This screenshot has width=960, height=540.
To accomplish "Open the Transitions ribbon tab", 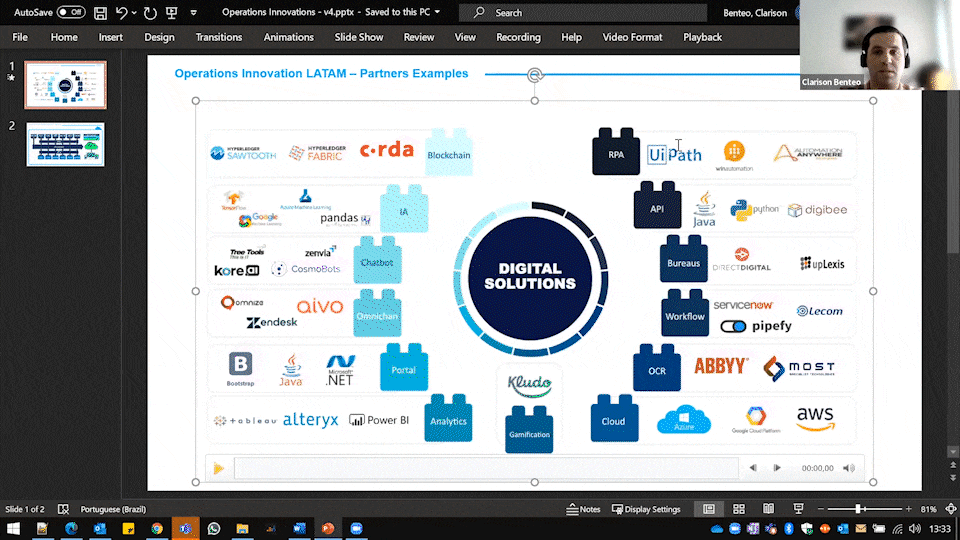I will tap(219, 37).
